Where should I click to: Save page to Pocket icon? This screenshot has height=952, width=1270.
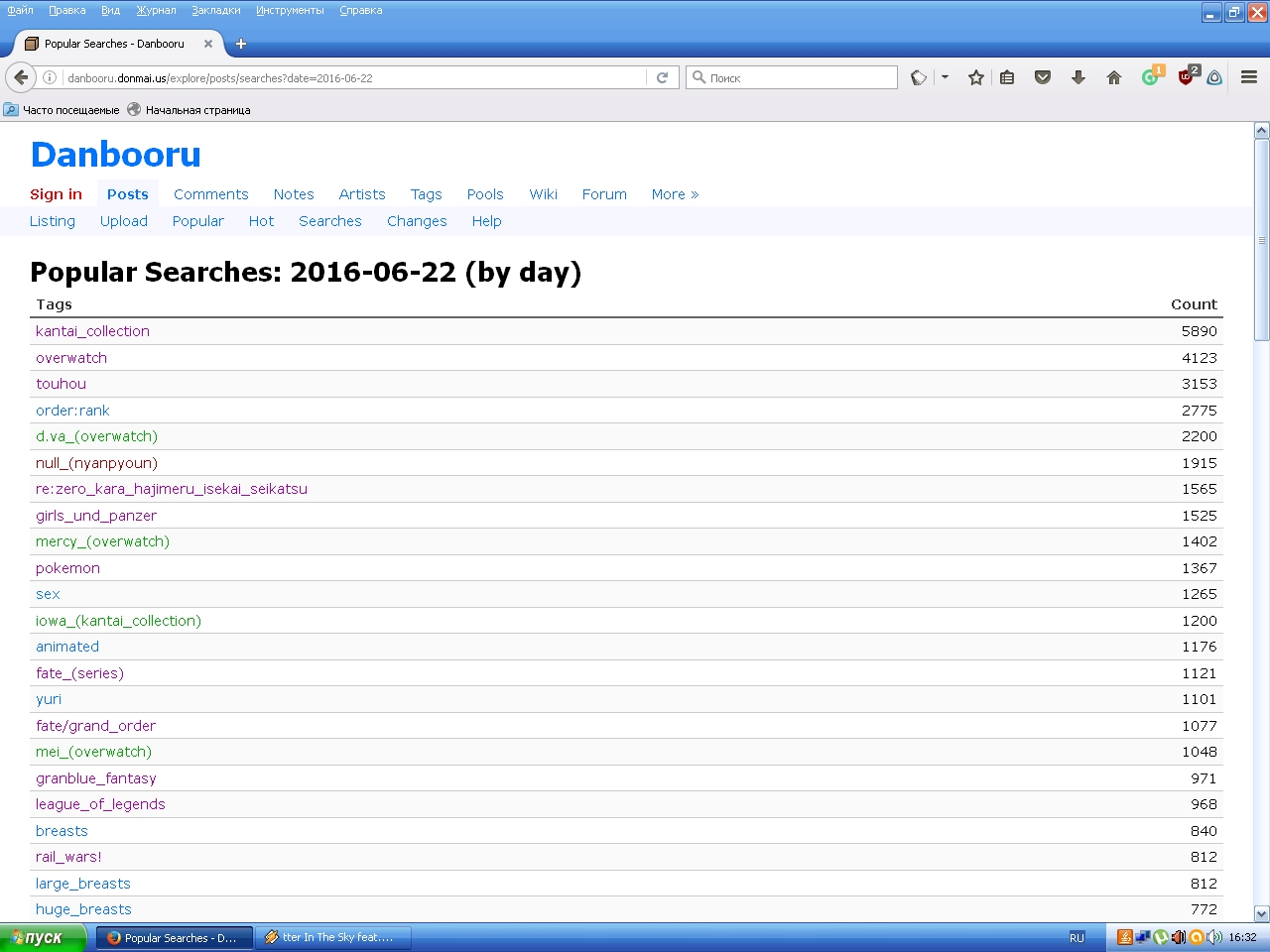click(1043, 77)
